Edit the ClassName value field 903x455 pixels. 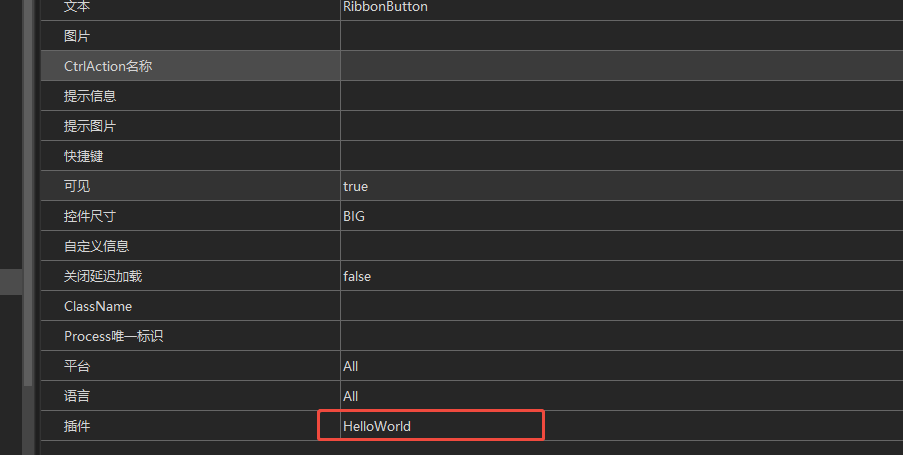[x=622, y=305]
